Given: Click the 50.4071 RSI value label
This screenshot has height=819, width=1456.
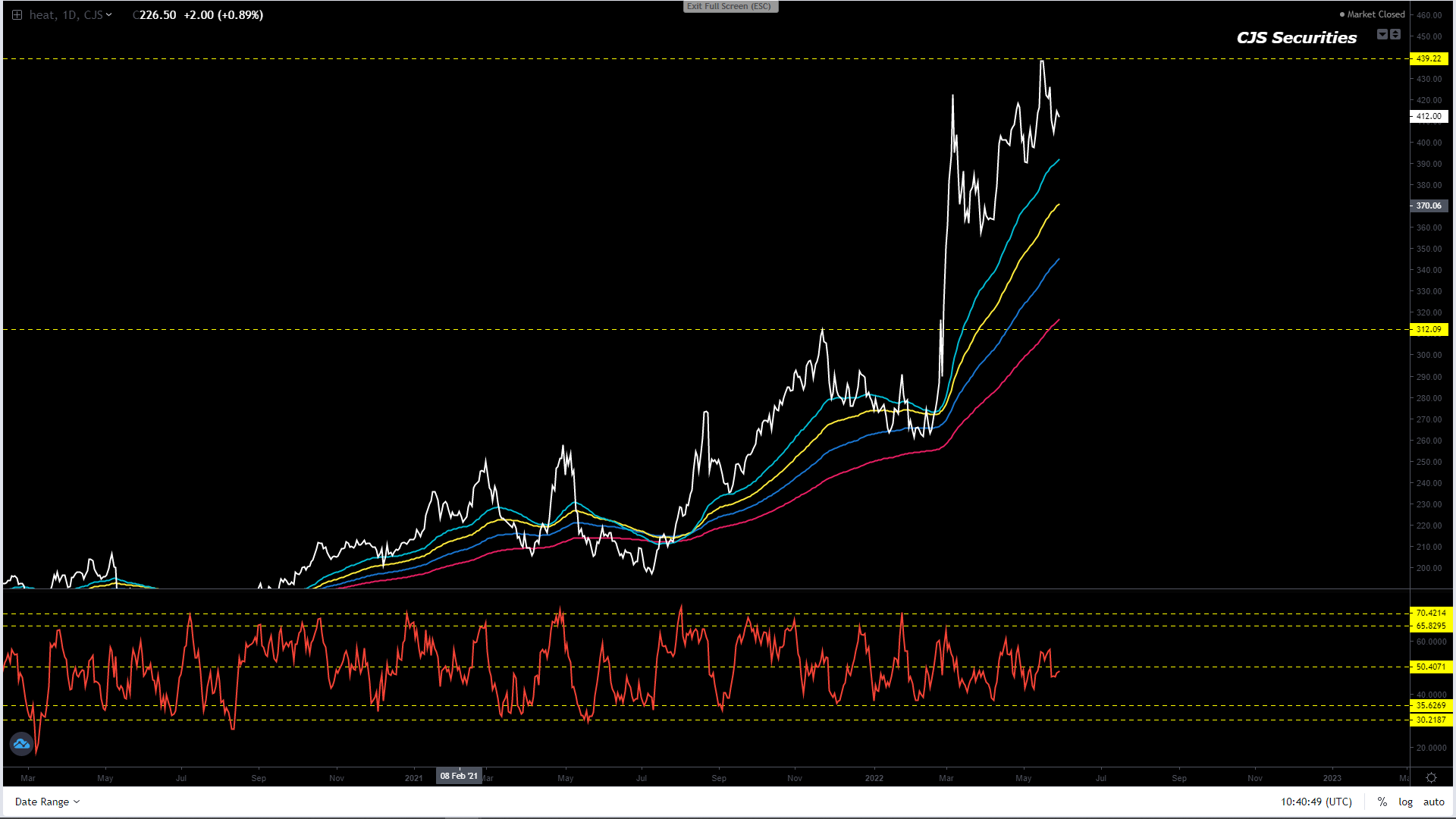Looking at the screenshot, I should (1430, 667).
